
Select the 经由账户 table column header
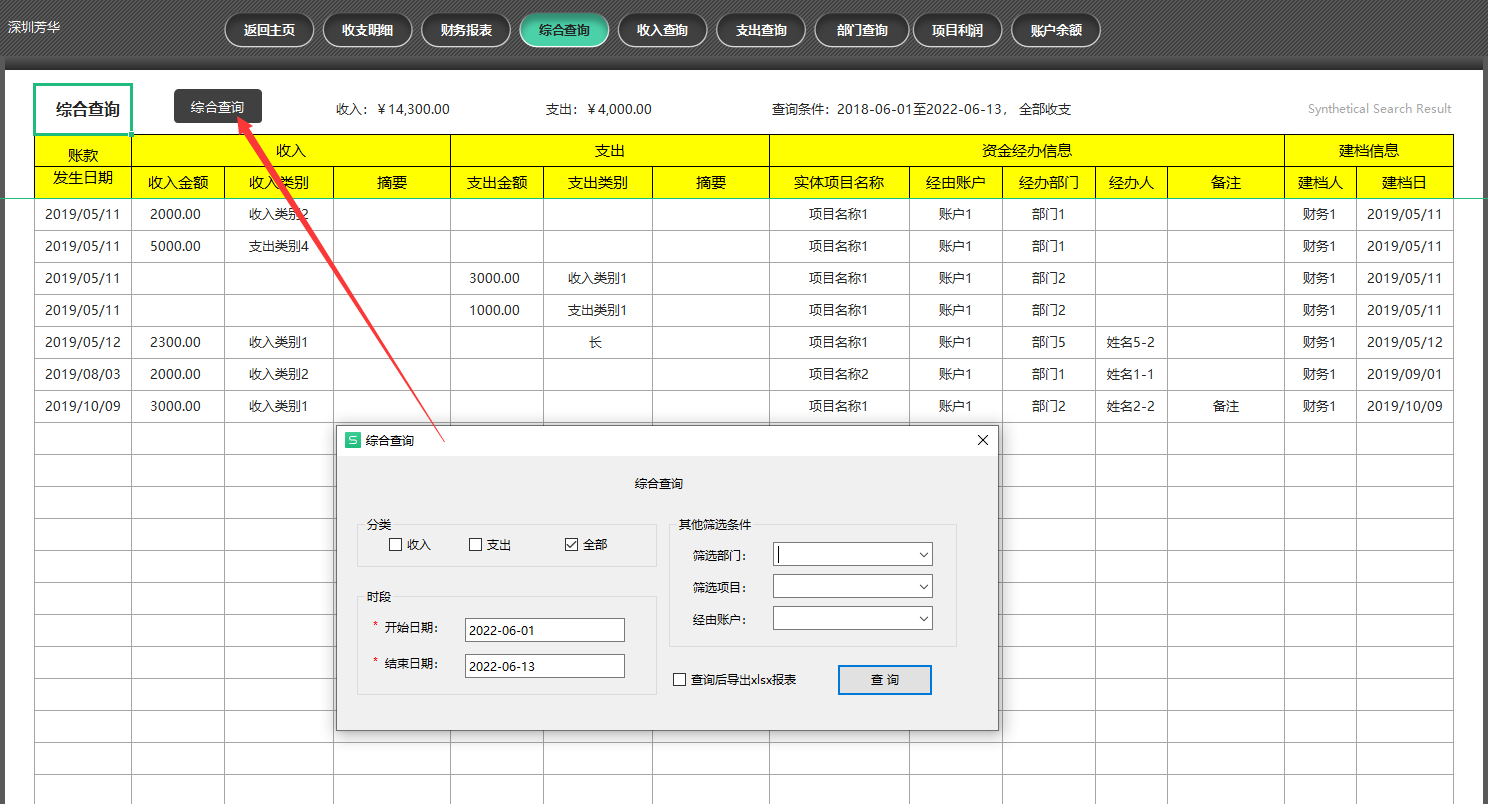click(956, 182)
